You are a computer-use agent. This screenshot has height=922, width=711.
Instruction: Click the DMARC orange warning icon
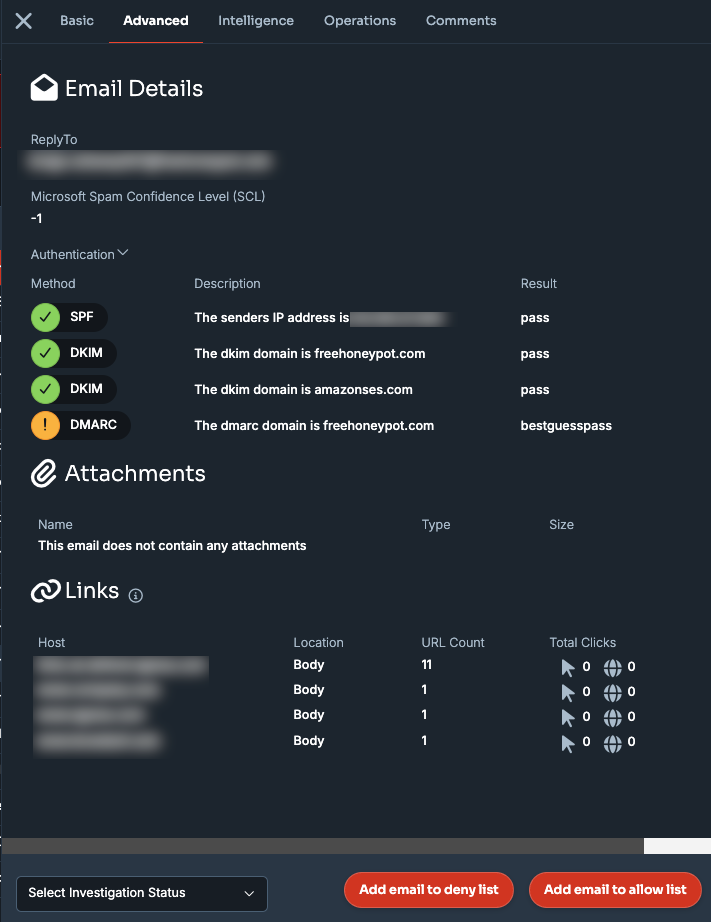45,425
